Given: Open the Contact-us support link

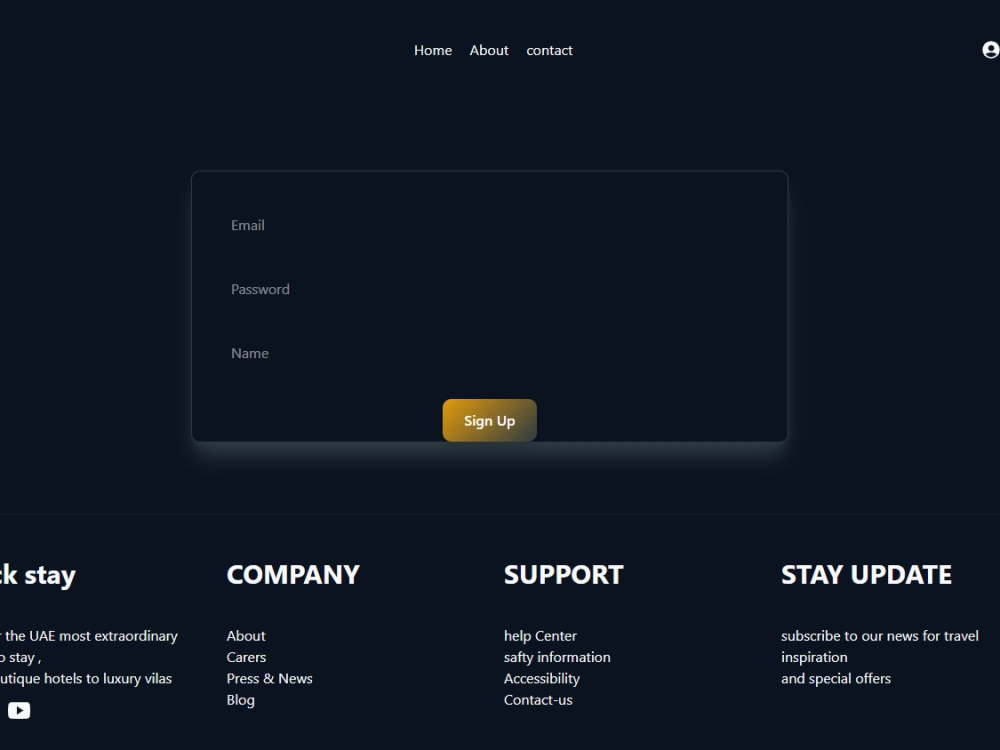Looking at the screenshot, I should (x=538, y=700).
